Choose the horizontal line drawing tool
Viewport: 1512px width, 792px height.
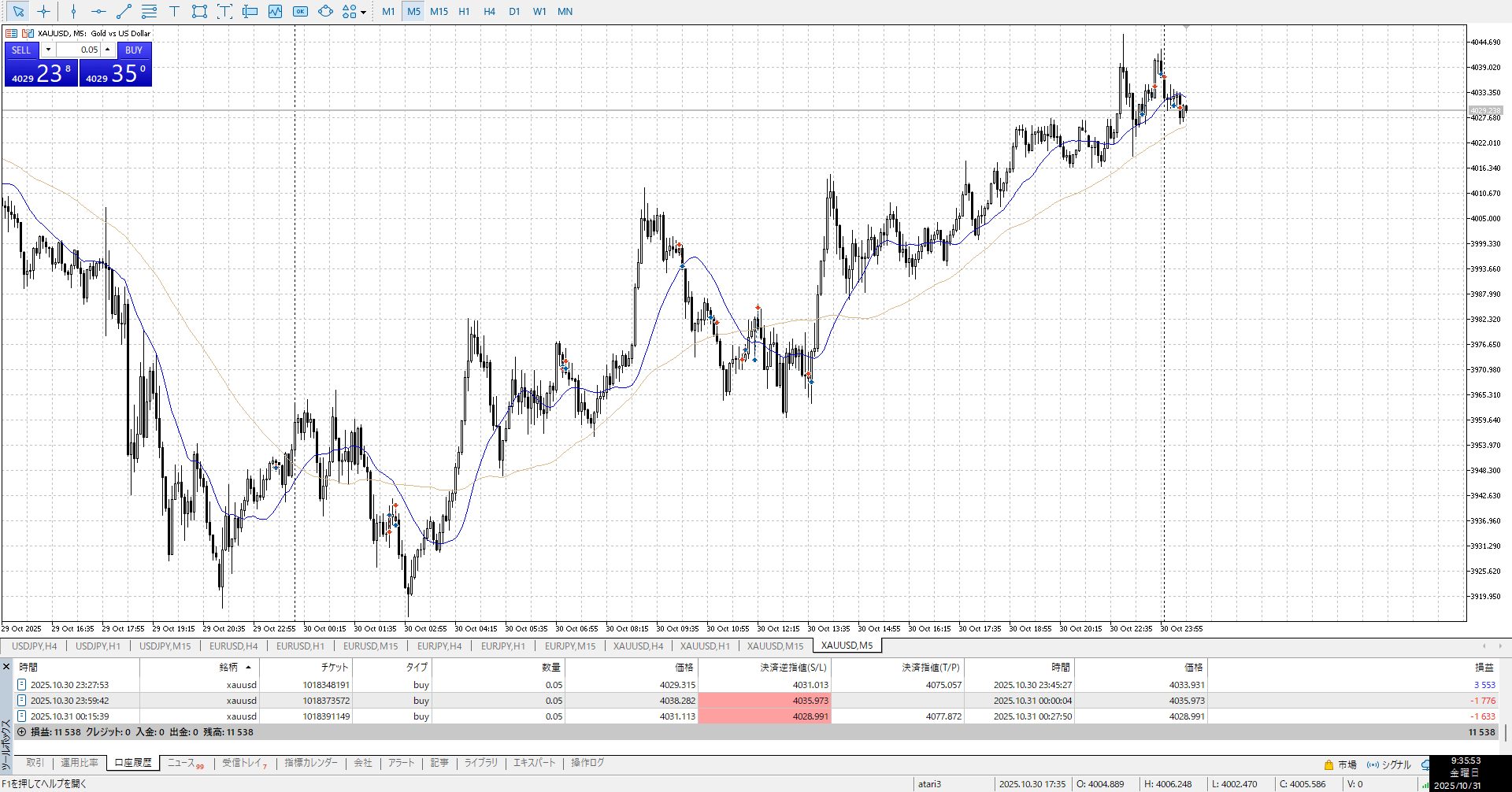tap(98, 11)
